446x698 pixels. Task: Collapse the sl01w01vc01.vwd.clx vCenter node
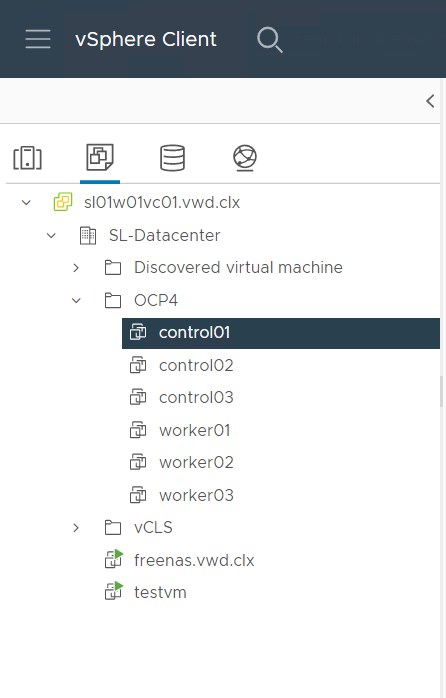tap(26, 203)
